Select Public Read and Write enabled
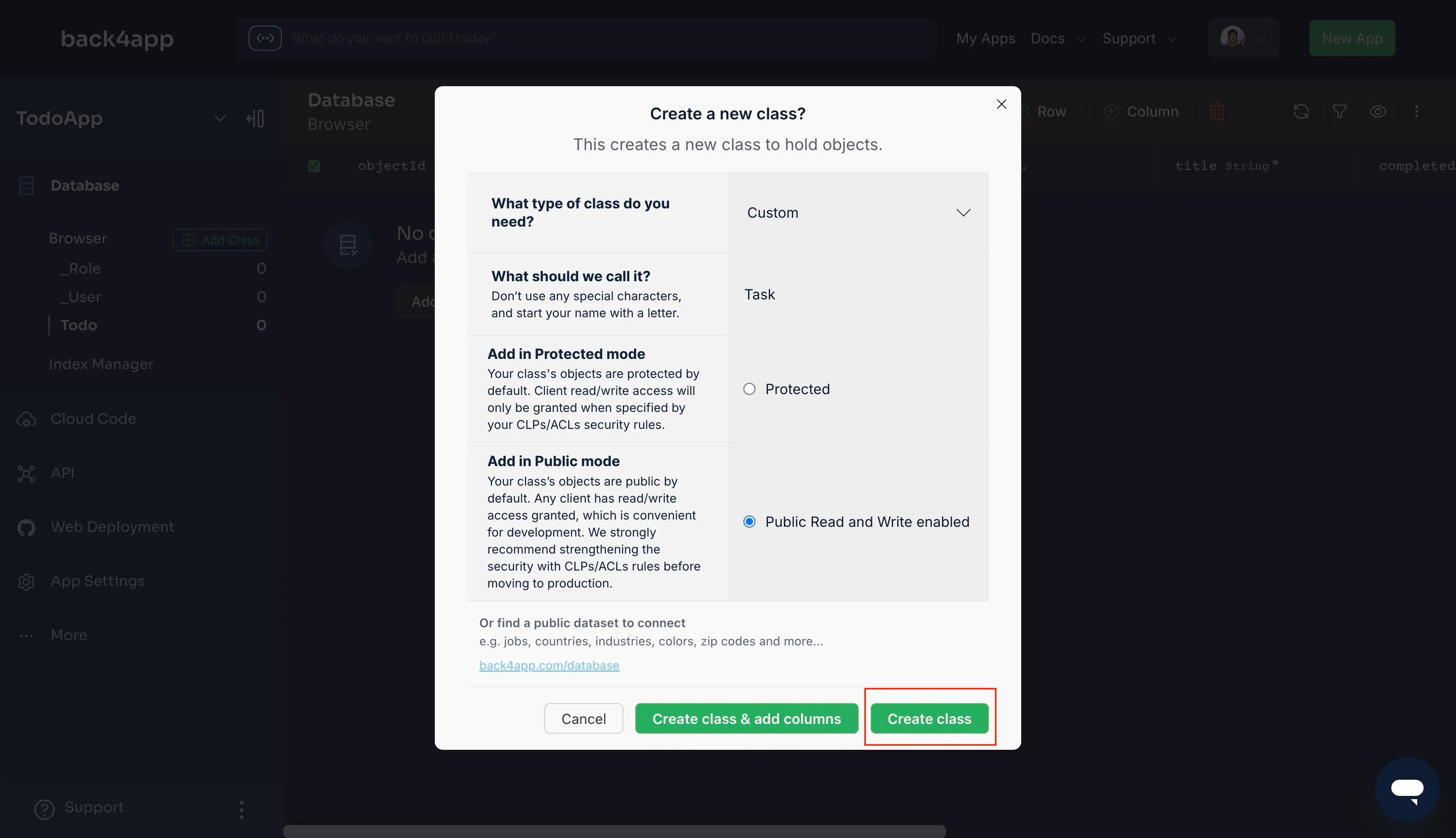Viewport: 1456px width, 838px height. (749, 521)
